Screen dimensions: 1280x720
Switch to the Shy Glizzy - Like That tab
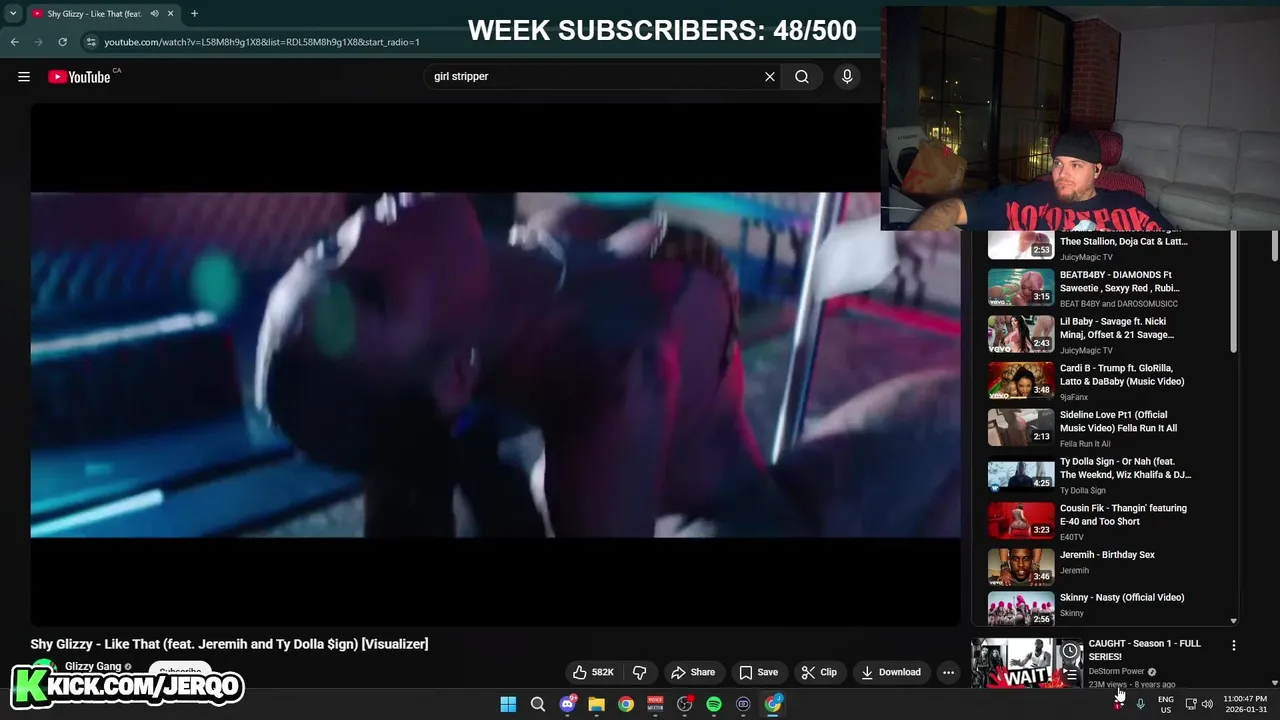tap(93, 14)
